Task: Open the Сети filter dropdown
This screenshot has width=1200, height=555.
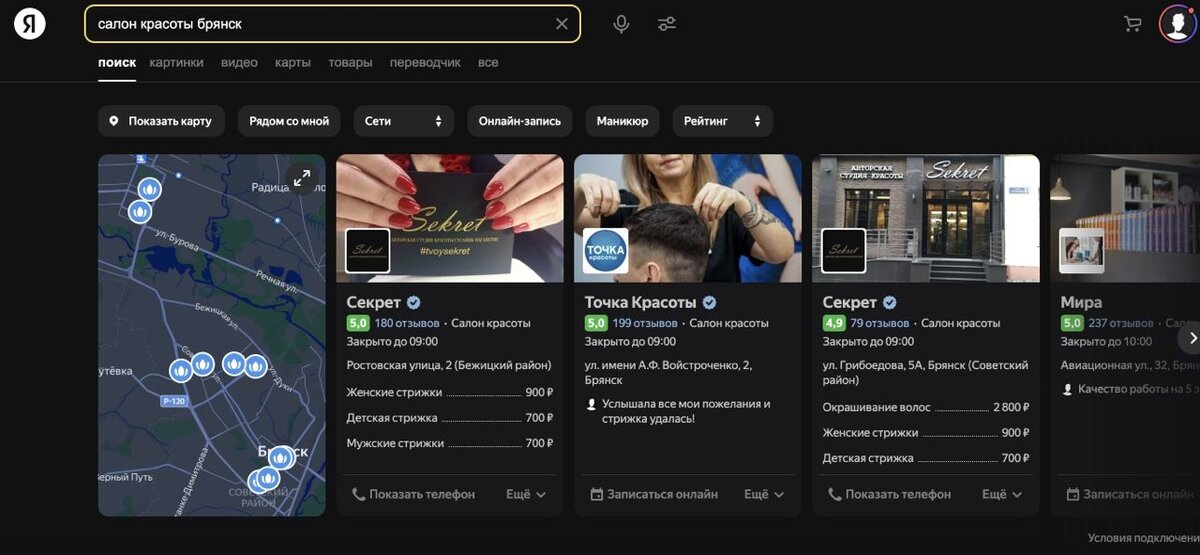Action: 404,121
